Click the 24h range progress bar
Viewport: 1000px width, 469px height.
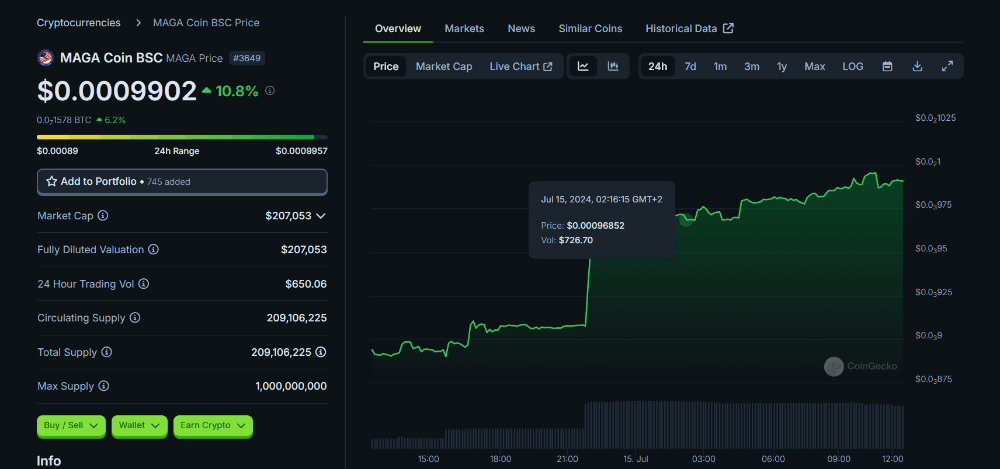(x=182, y=137)
